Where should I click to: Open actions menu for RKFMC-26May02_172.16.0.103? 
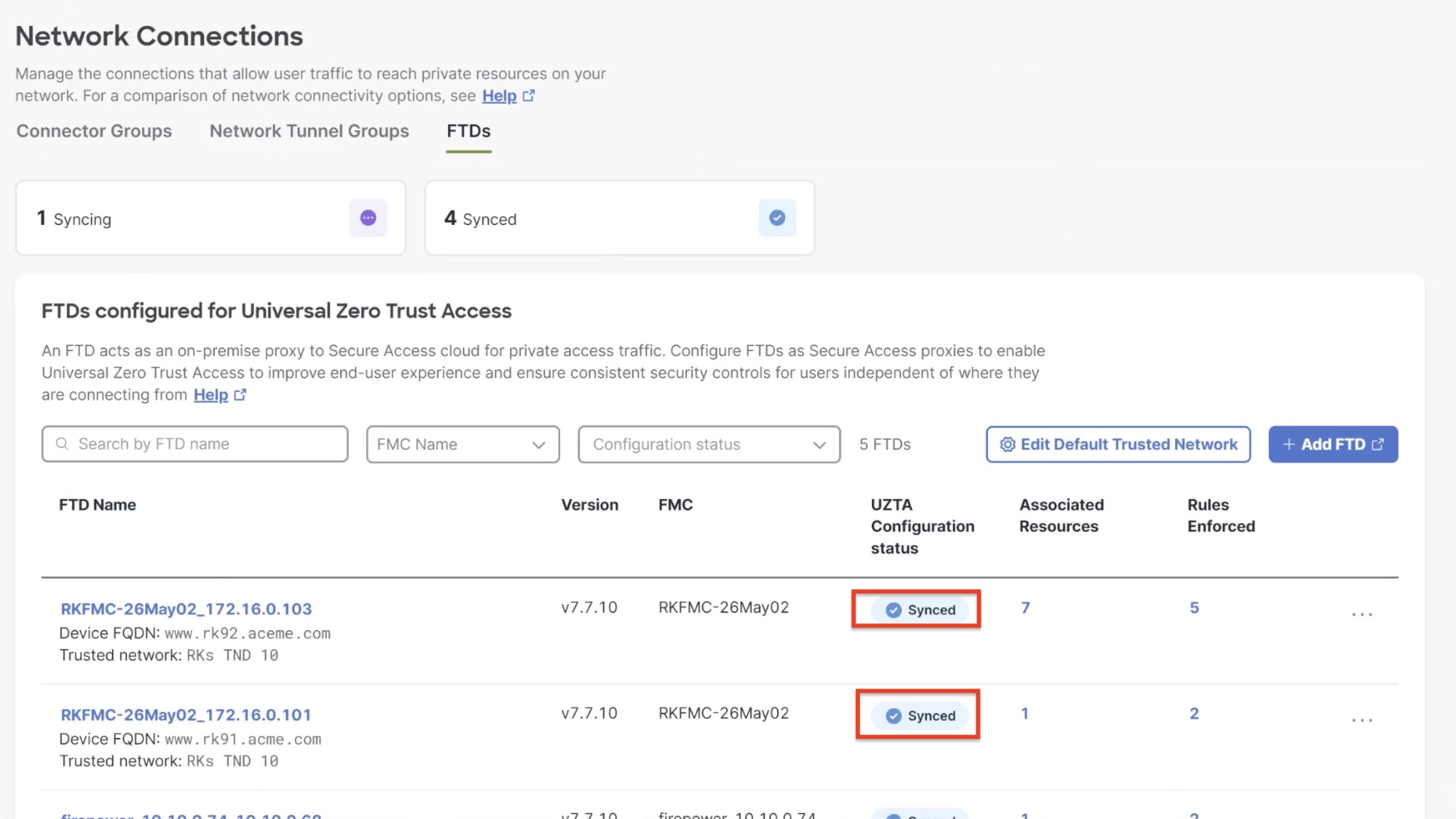[x=1362, y=614]
